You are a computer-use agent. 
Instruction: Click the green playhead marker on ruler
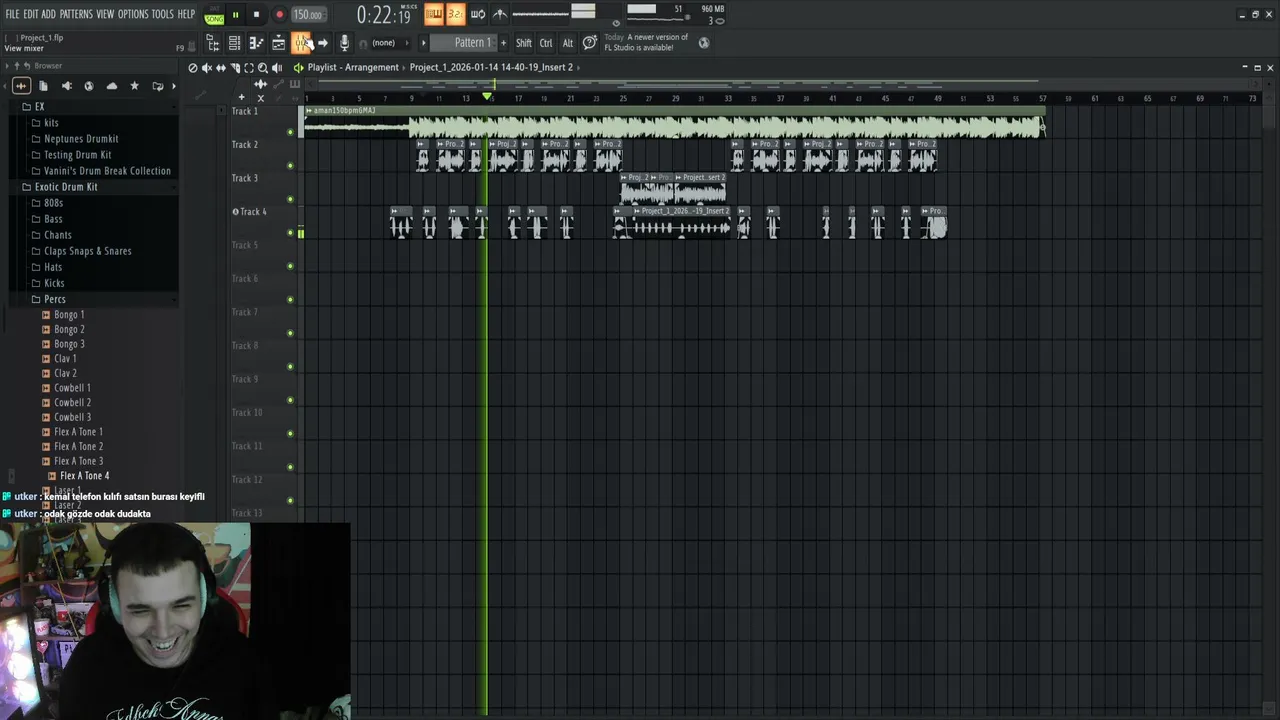pyautogui.click(x=487, y=96)
